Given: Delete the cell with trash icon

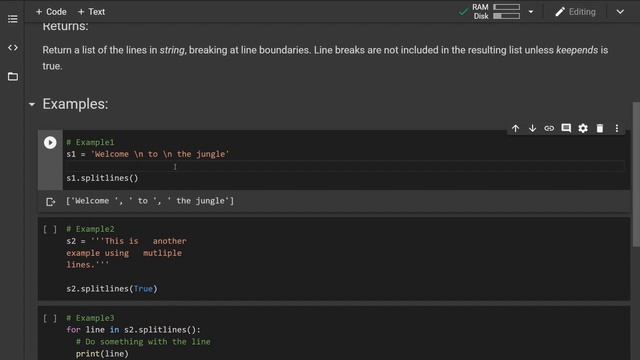Looking at the screenshot, I should click(600, 128).
